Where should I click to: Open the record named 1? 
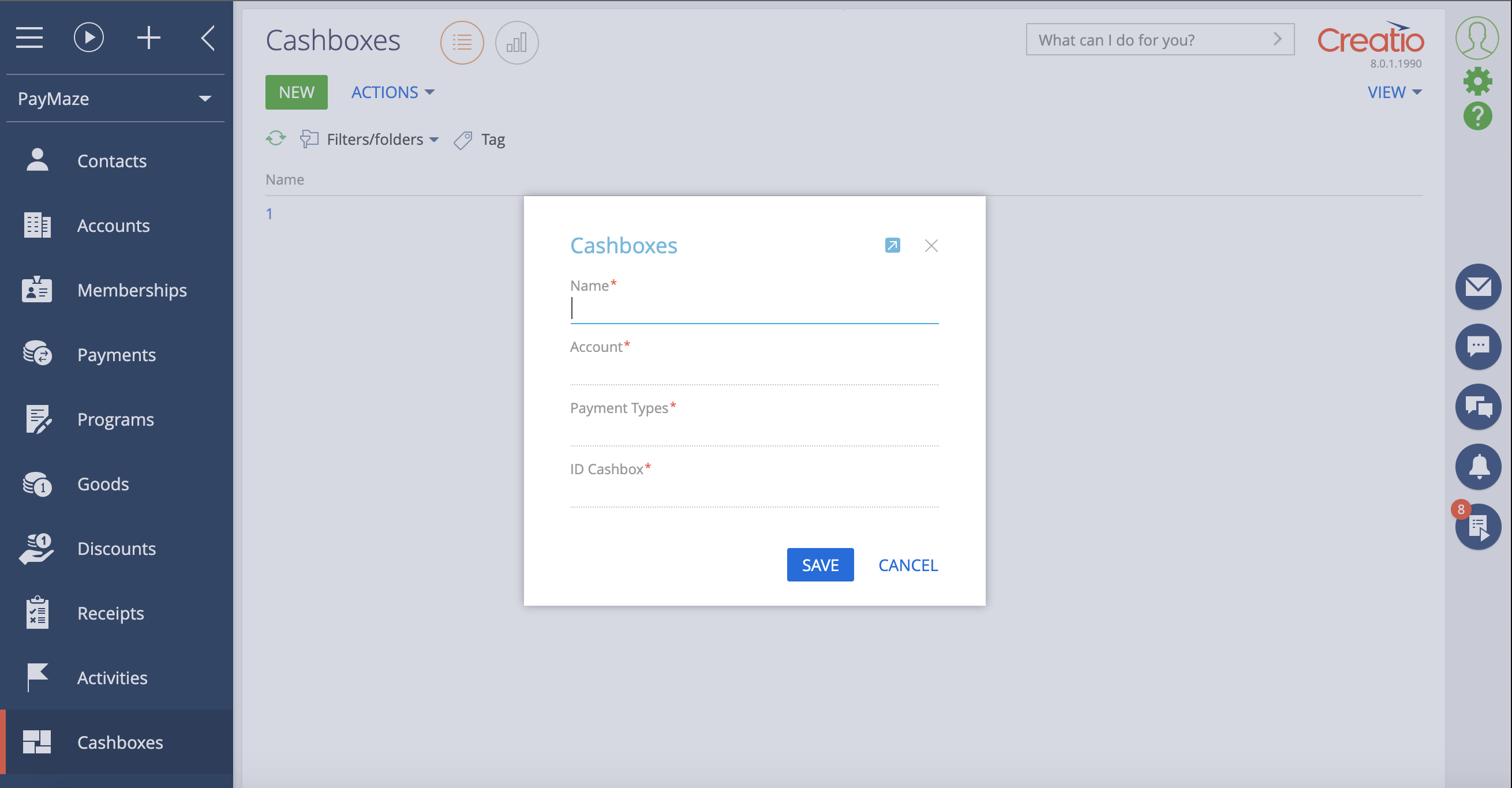pos(269,213)
